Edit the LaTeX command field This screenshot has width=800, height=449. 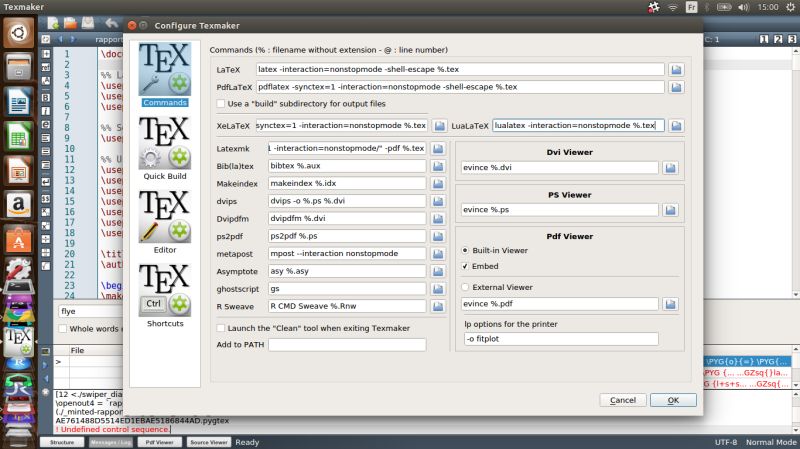coord(460,69)
